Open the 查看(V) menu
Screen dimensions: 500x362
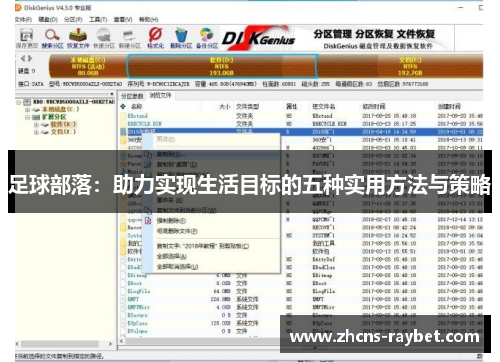pos(123,20)
